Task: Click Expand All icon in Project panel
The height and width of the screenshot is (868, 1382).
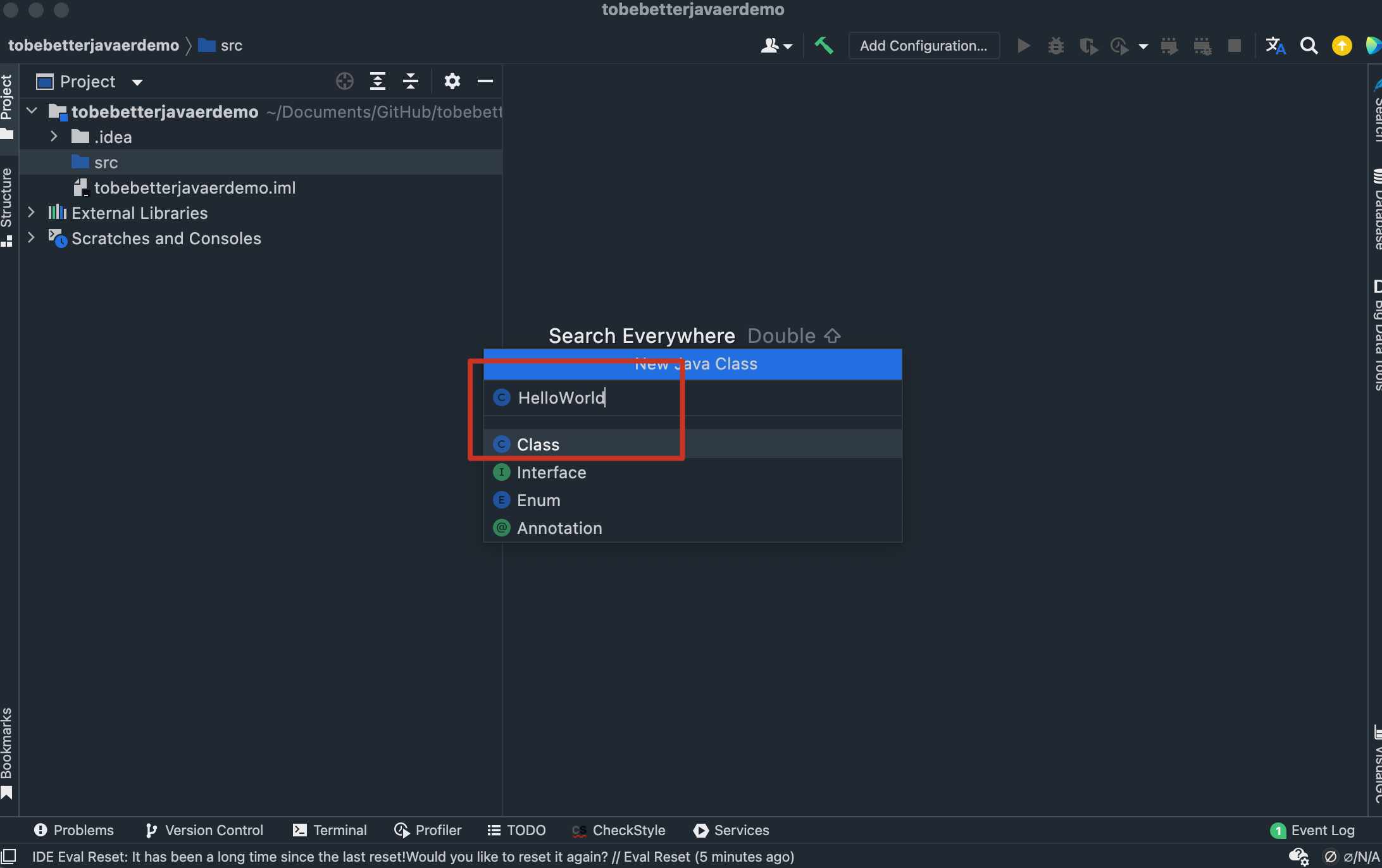Action: [x=378, y=81]
